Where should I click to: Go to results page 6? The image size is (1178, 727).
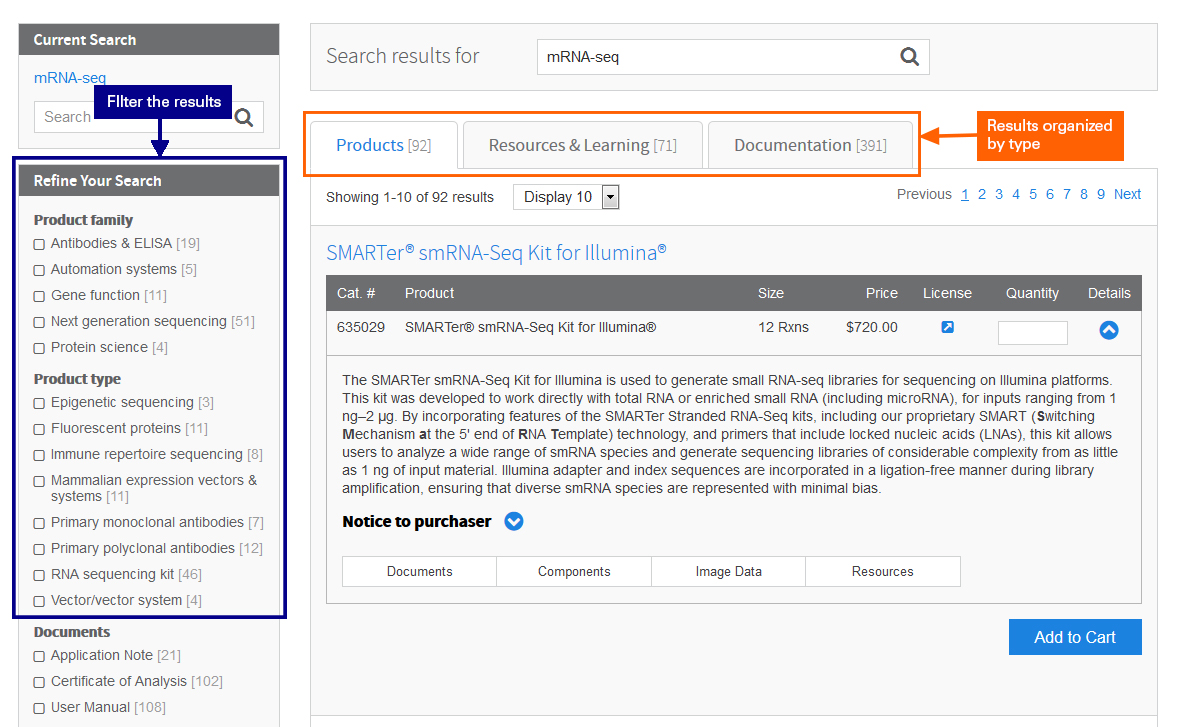[1050, 195]
